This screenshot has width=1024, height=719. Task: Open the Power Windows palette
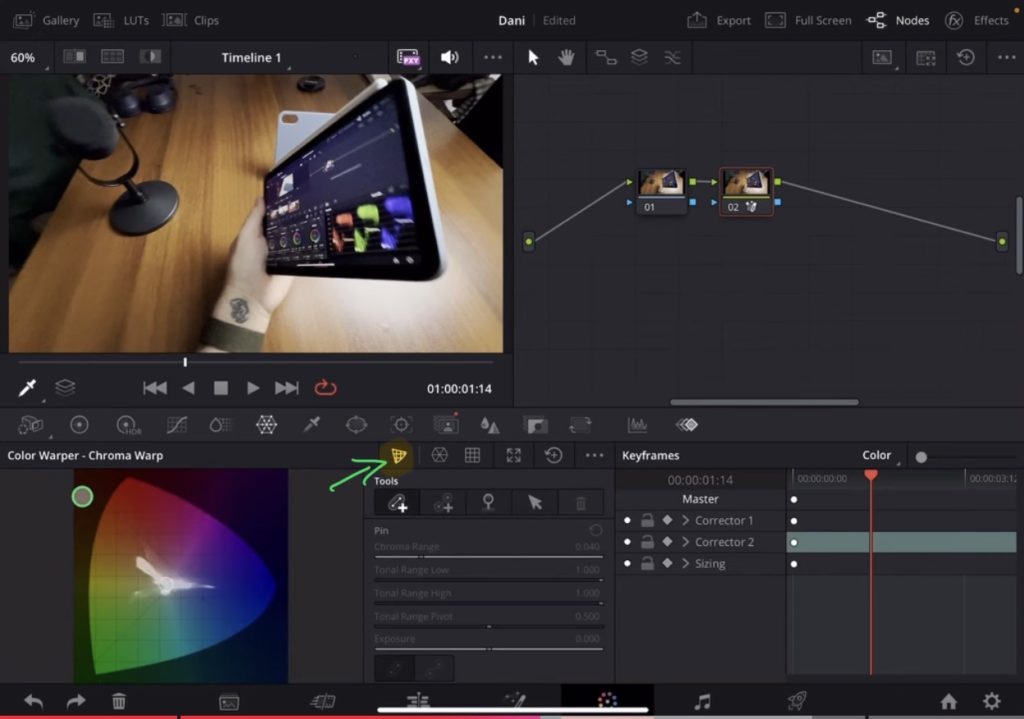point(357,424)
